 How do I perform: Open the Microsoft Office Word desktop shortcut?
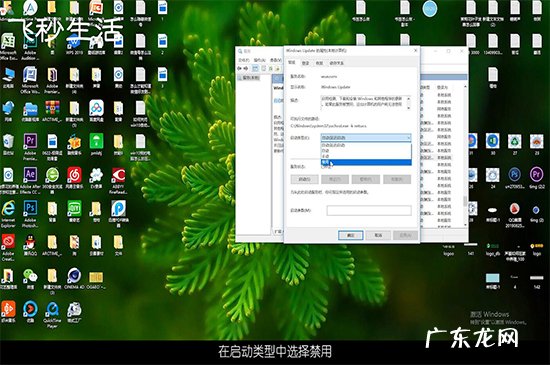click(30, 76)
